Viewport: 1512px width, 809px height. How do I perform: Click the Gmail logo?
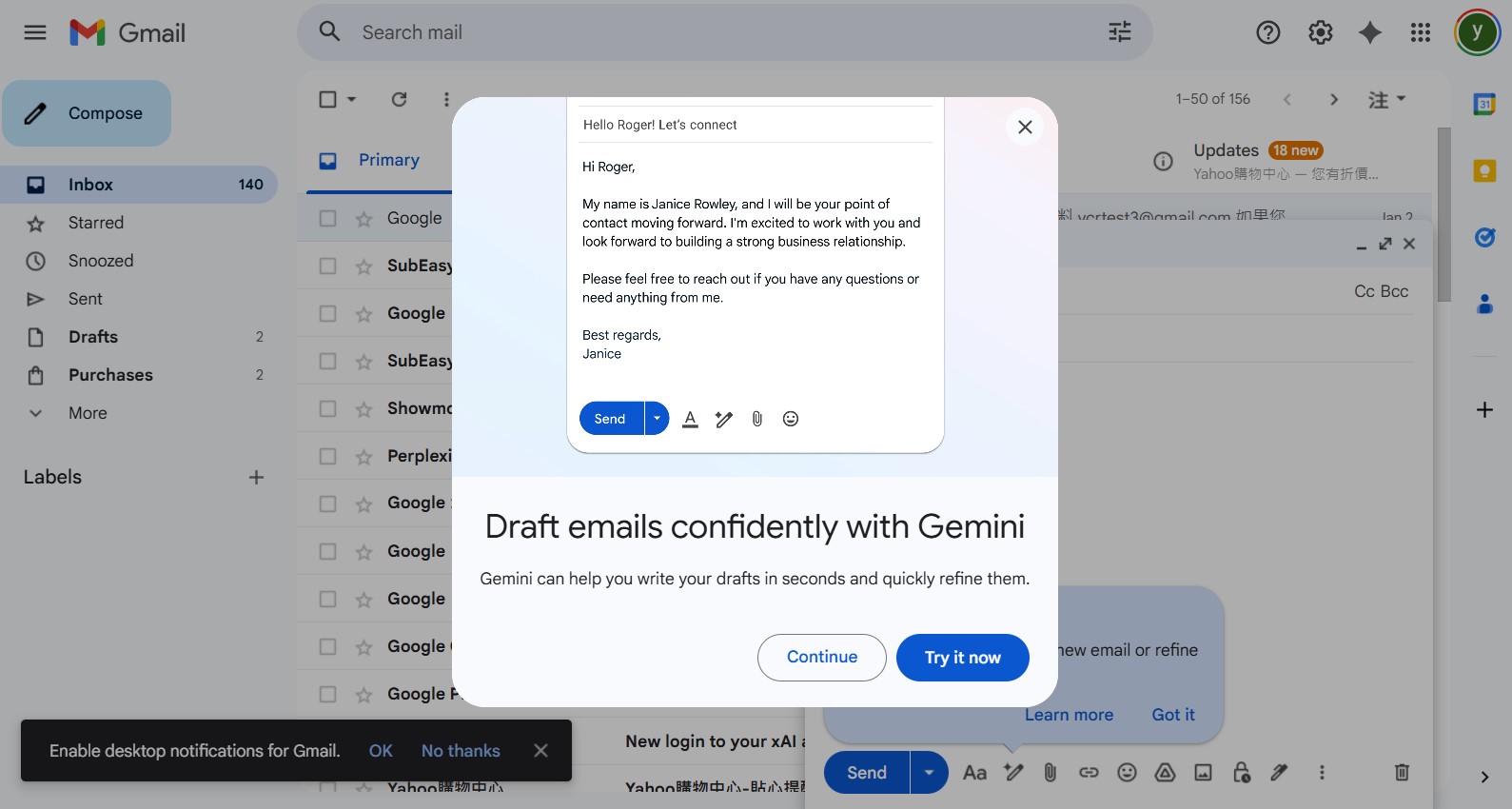(128, 32)
